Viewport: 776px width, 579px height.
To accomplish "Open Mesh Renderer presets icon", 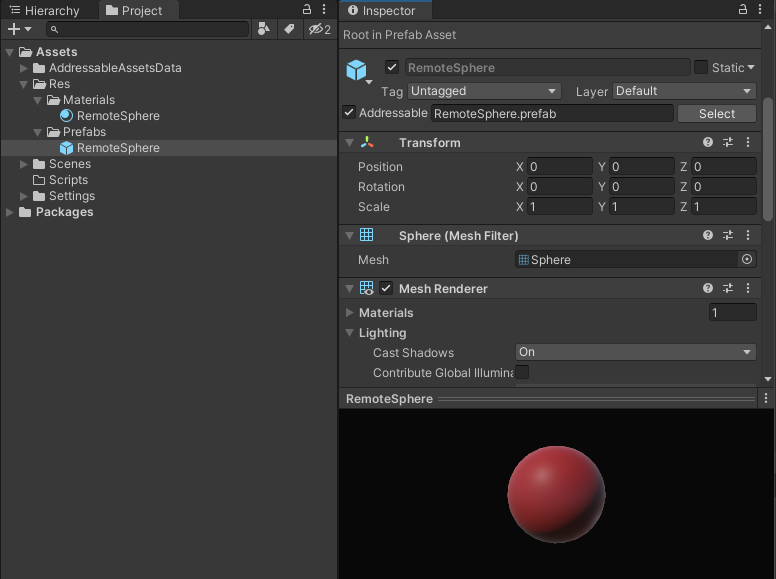I will [728, 288].
